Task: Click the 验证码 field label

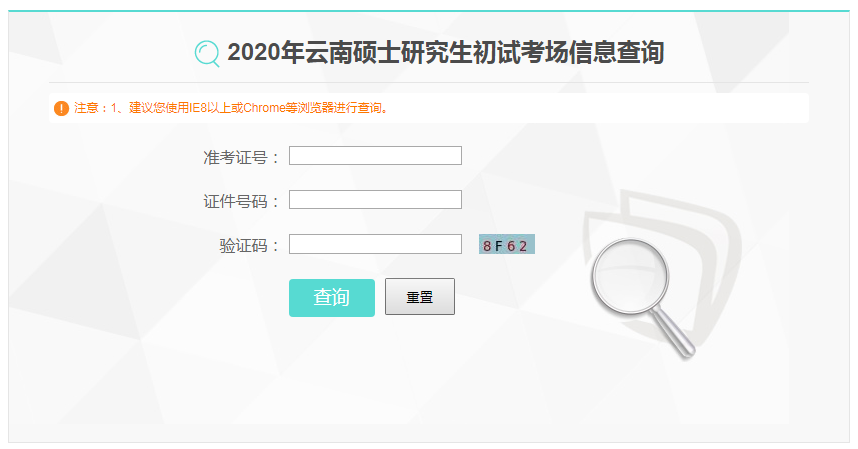Action: coord(249,246)
